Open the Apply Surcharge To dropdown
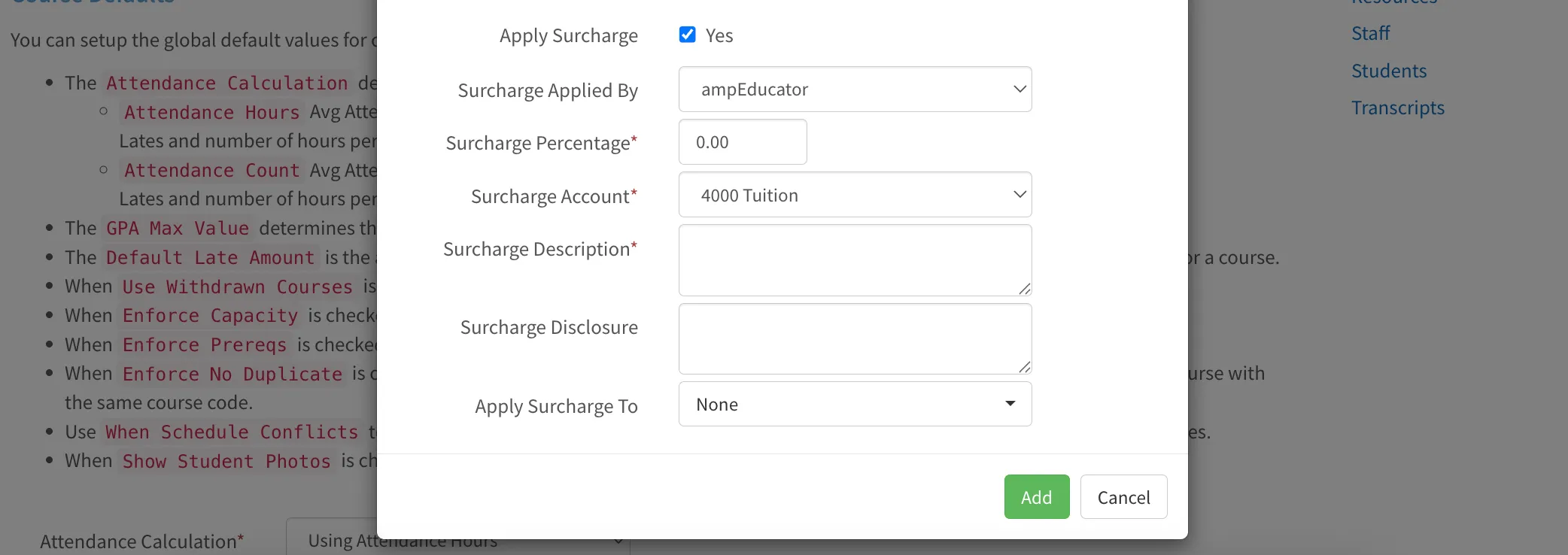 855,405
